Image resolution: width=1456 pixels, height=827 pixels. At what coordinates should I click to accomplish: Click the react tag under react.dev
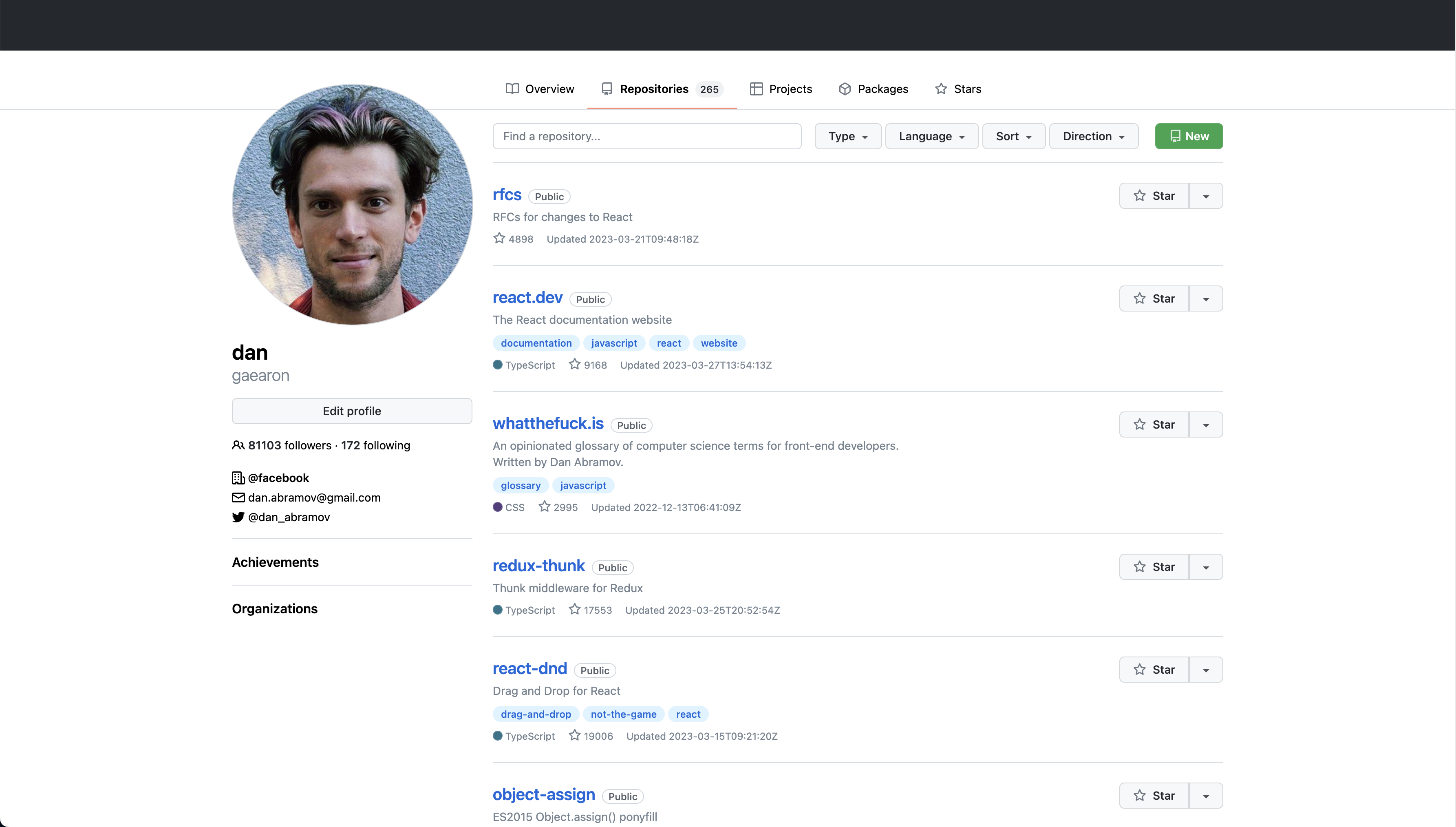pos(668,343)
